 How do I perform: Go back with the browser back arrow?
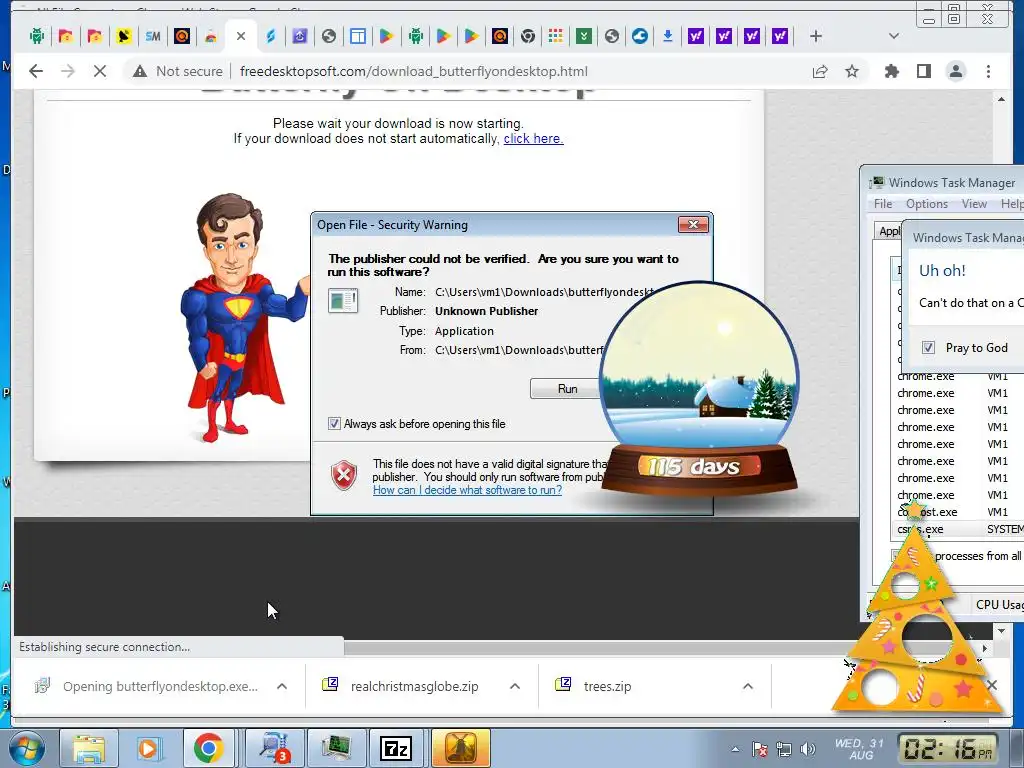tap(36, 71)
